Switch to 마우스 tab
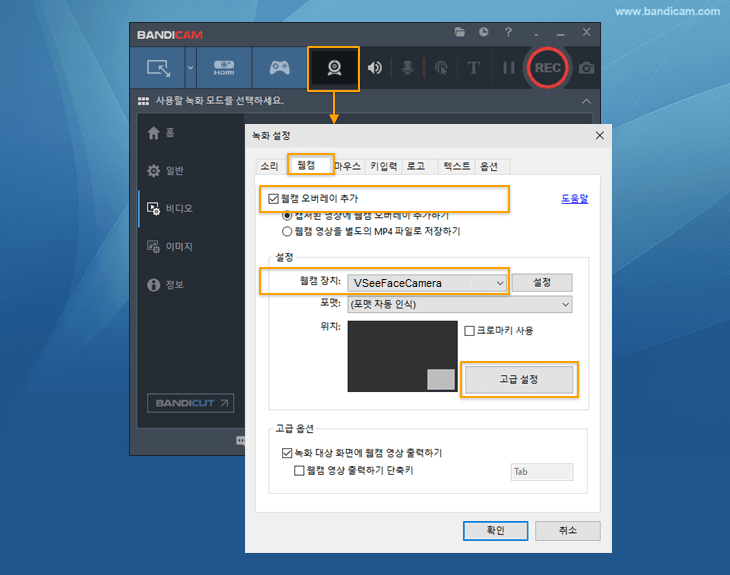This screenshot has width=730, height=575. pos(347,166)
